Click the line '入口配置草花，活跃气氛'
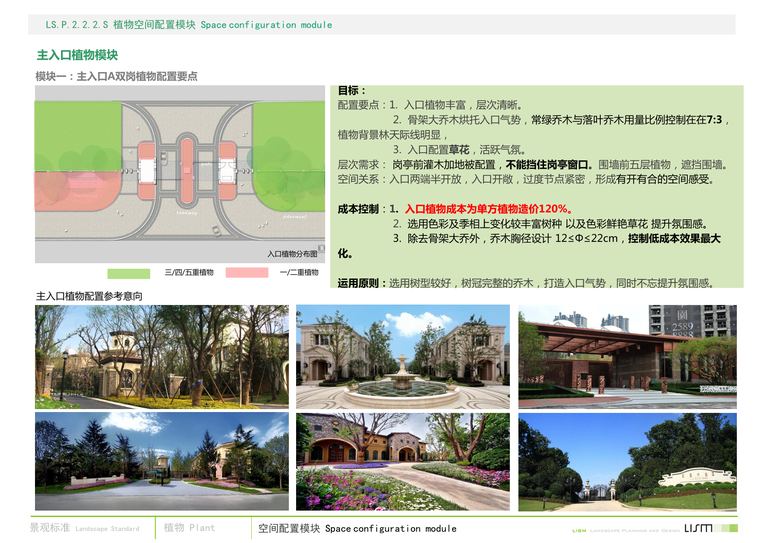Image resolution: width=768 pixels, height=543 pixels. point(466,150)
